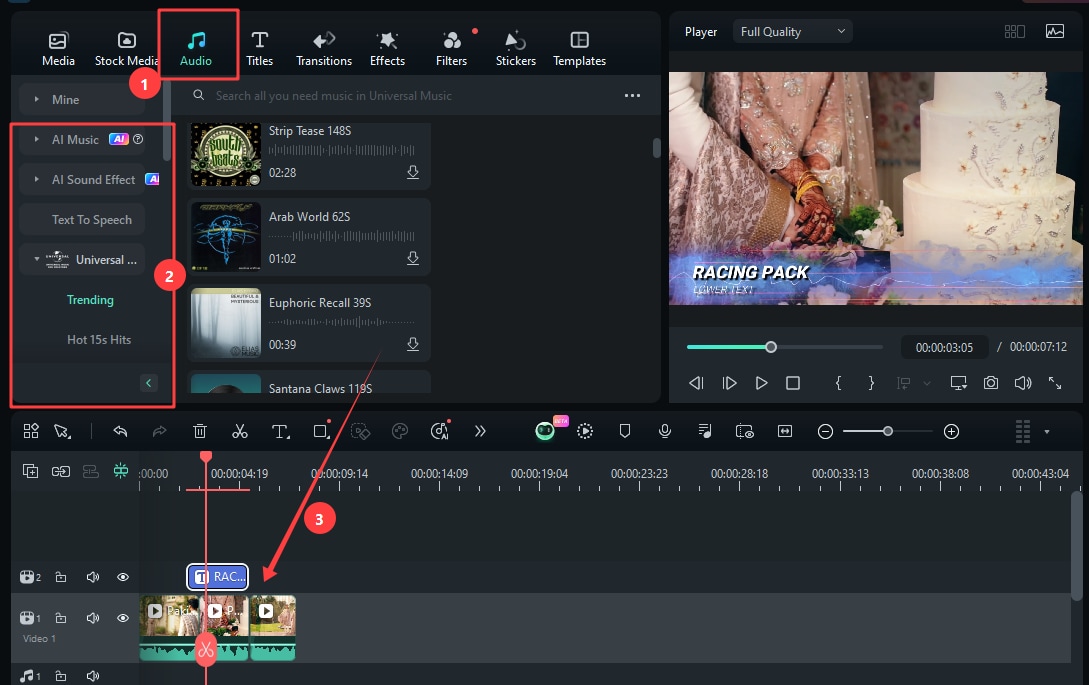Open the player scopes icon
This screenshot has height=685, width=1089.
[1055, 31]
